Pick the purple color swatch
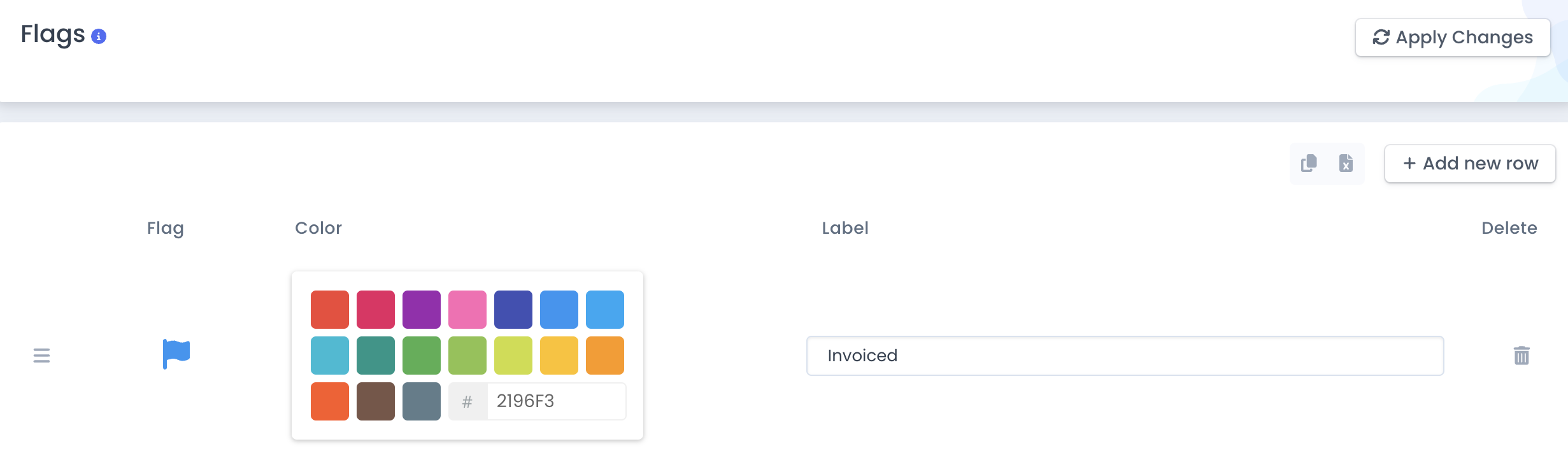 click(x=422, y=310)
